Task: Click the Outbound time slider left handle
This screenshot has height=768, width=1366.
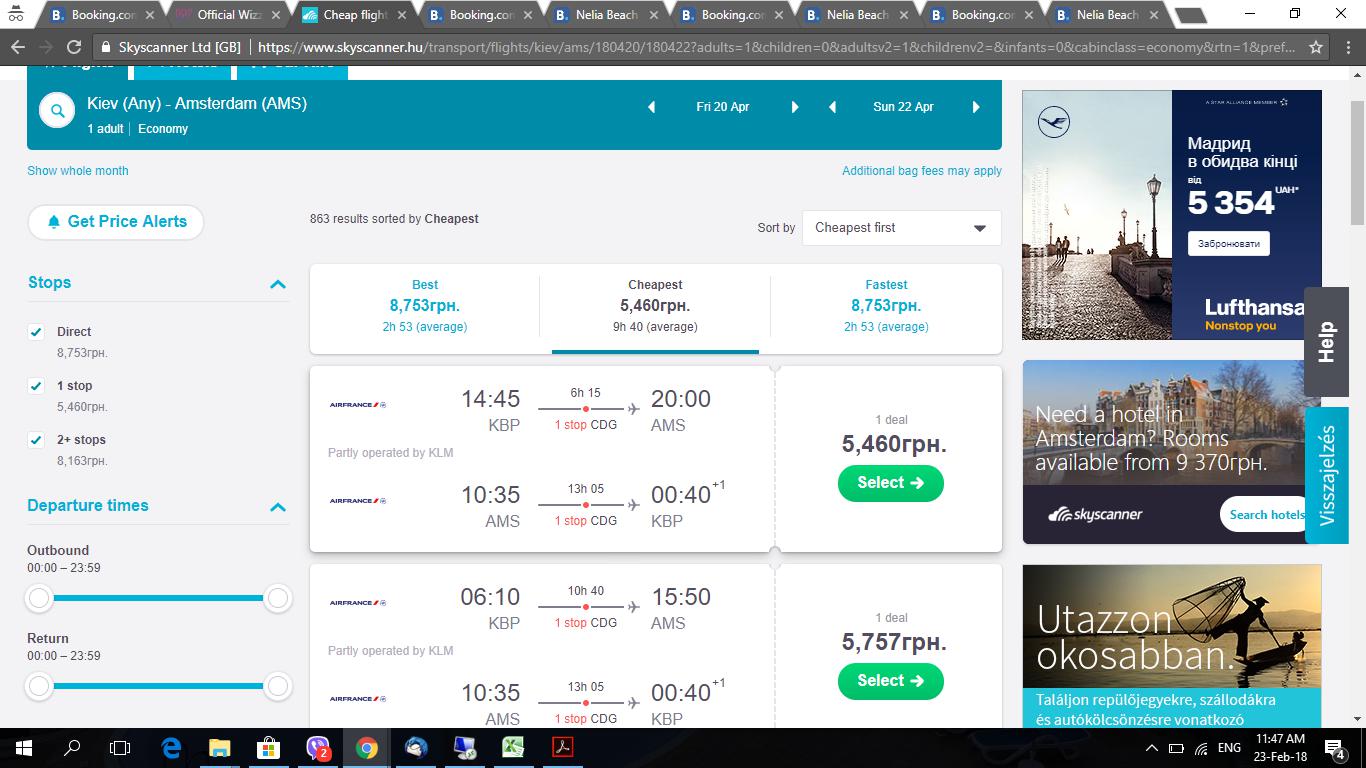Action: (39, 598)
